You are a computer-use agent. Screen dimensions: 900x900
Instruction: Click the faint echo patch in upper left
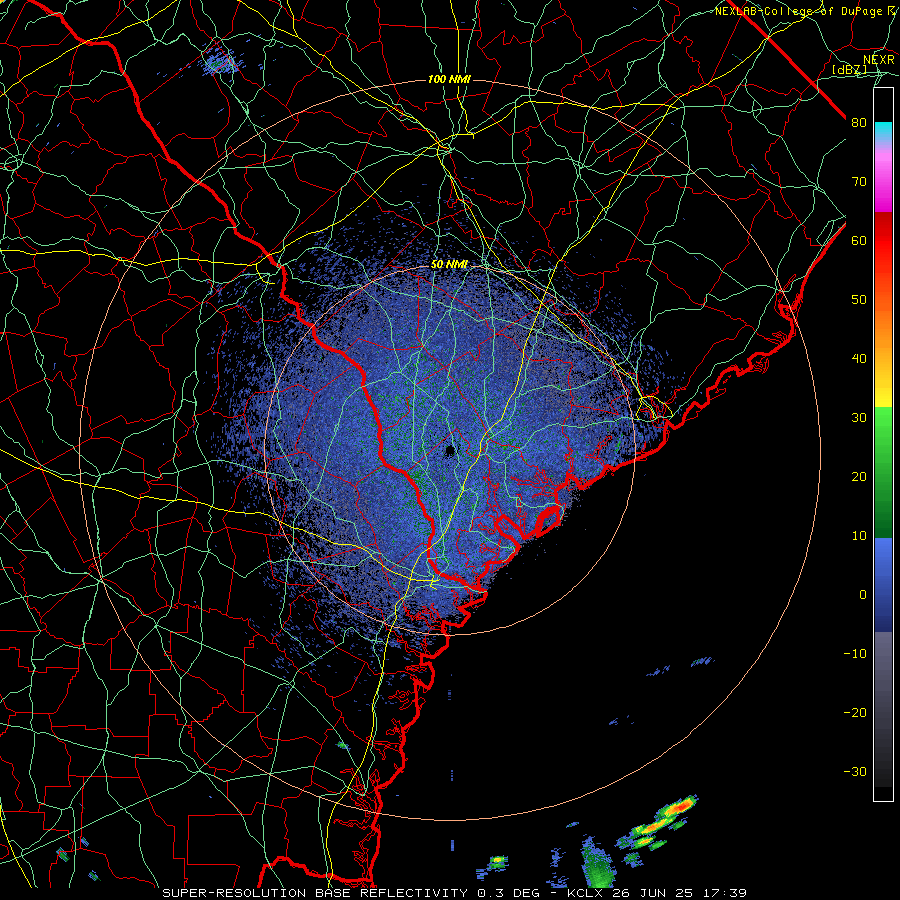(x=218, y=60)
